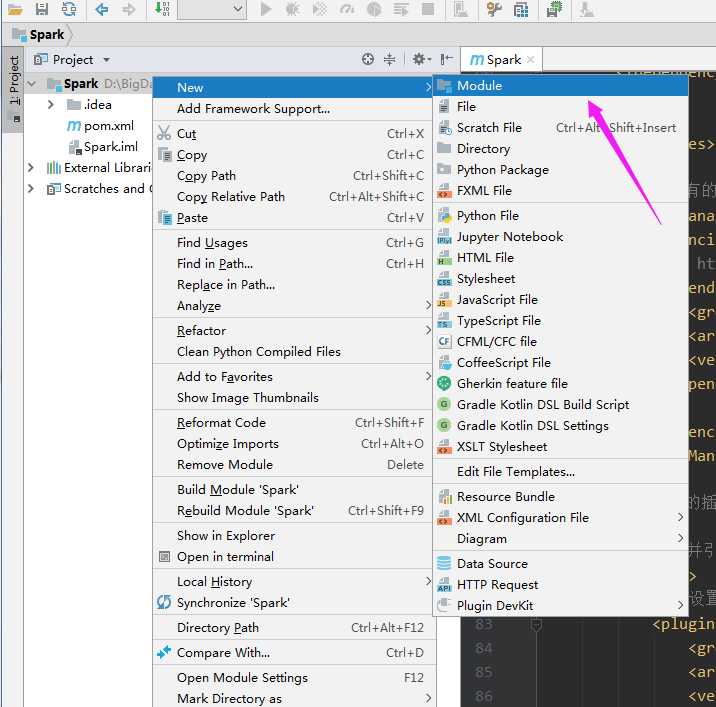716x707 pixels.
Task: Click the Build project icon
Action: pyautogui.click(x=163, y=9)
